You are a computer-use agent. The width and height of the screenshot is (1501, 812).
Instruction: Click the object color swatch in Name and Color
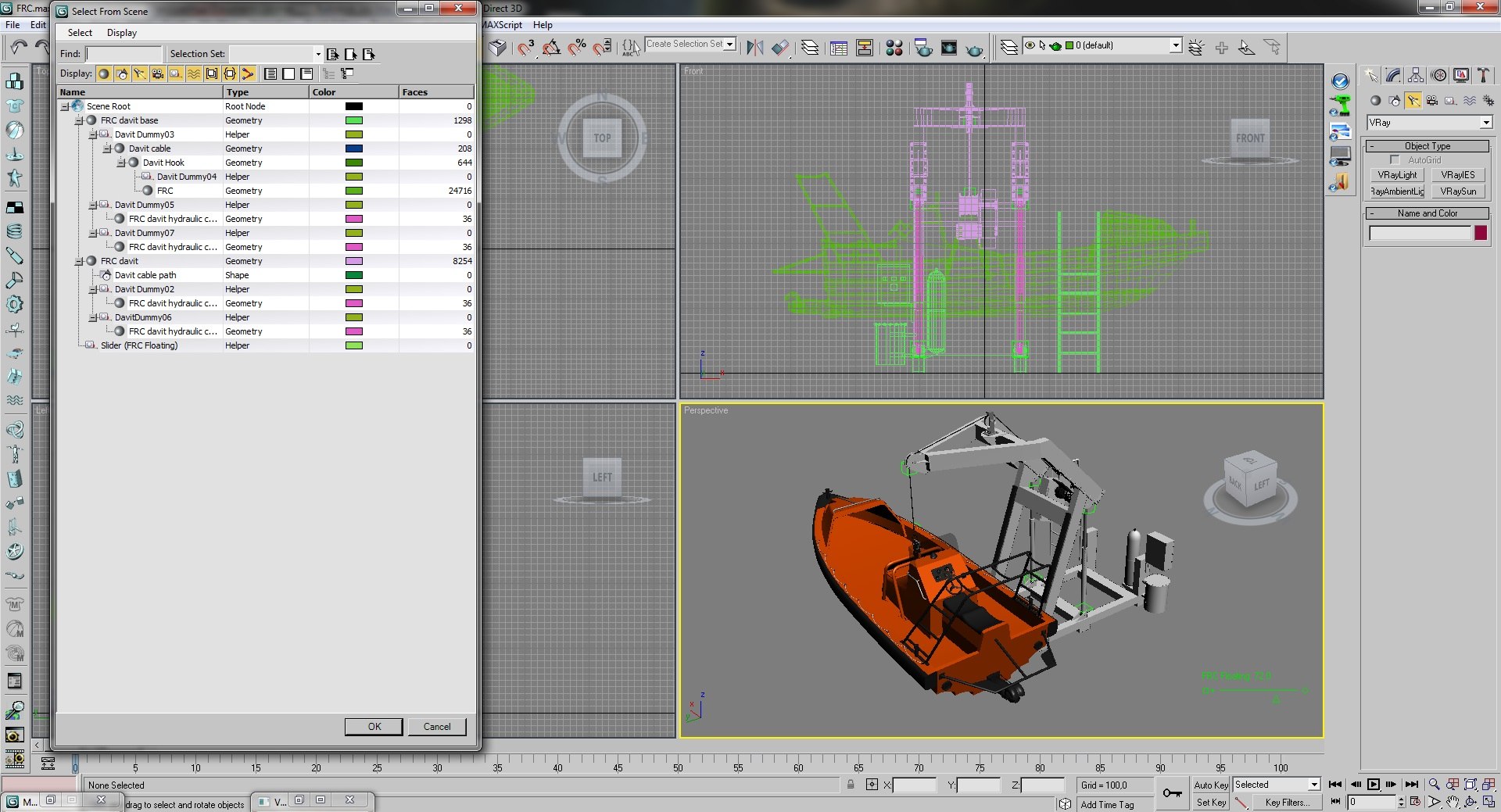pyautogui.click(x=1481, y=233)
